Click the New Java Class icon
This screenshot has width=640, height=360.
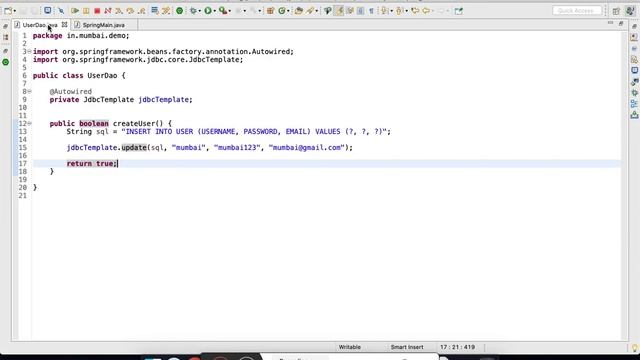[282, 11]
